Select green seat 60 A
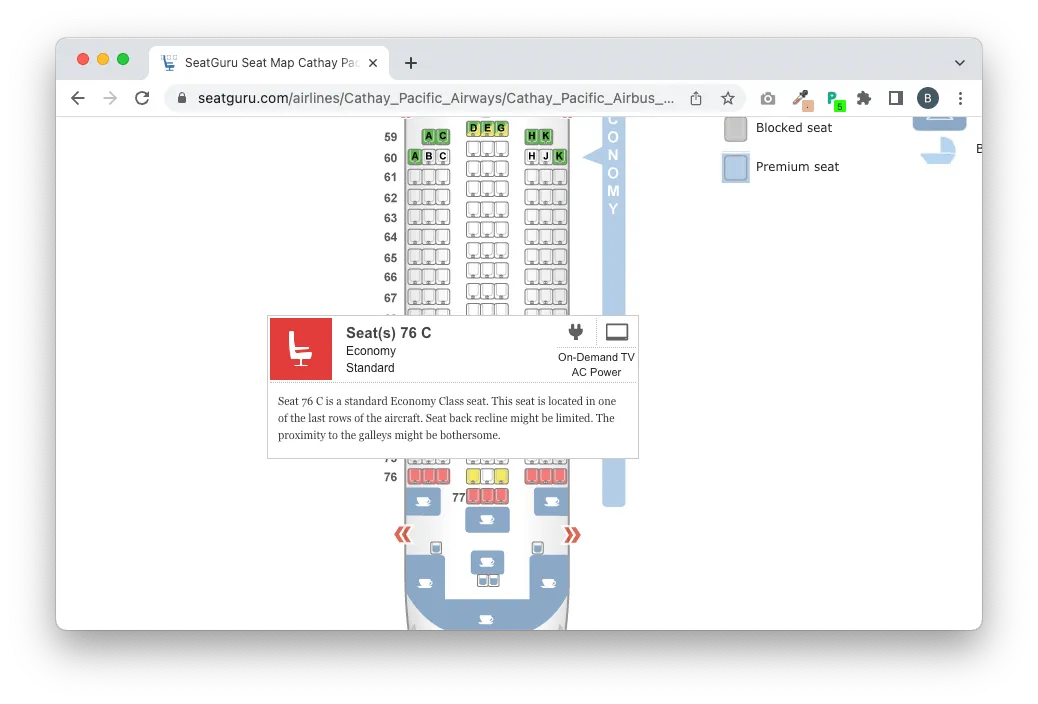 click(x=414, y=157)
